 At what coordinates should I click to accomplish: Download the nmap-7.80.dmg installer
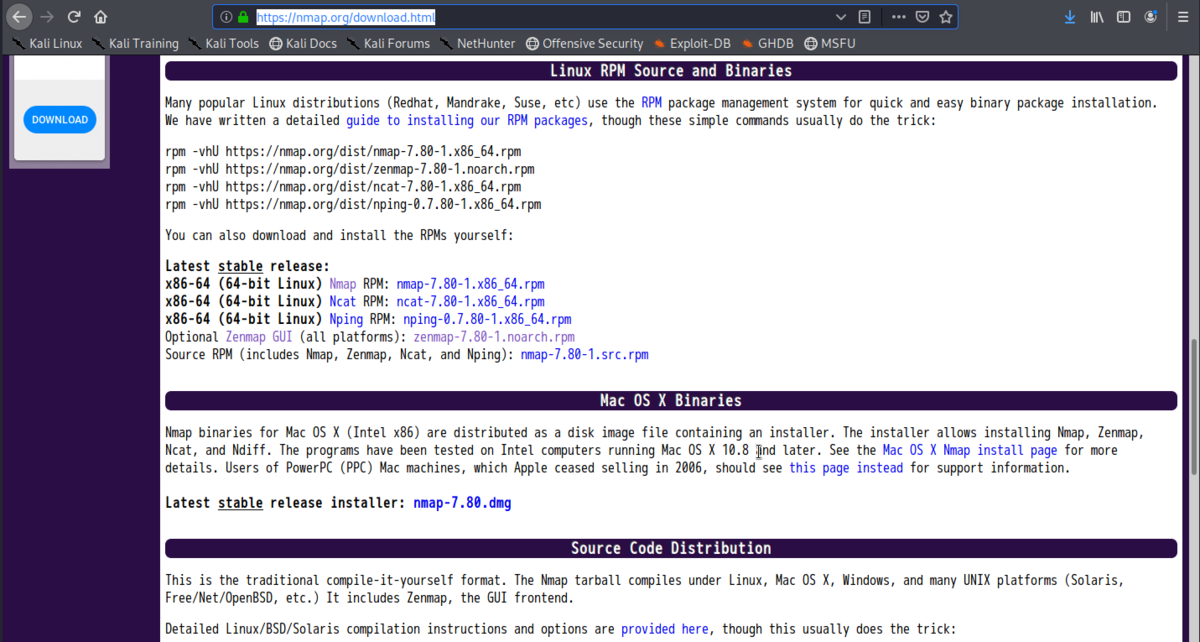(462, 503)
